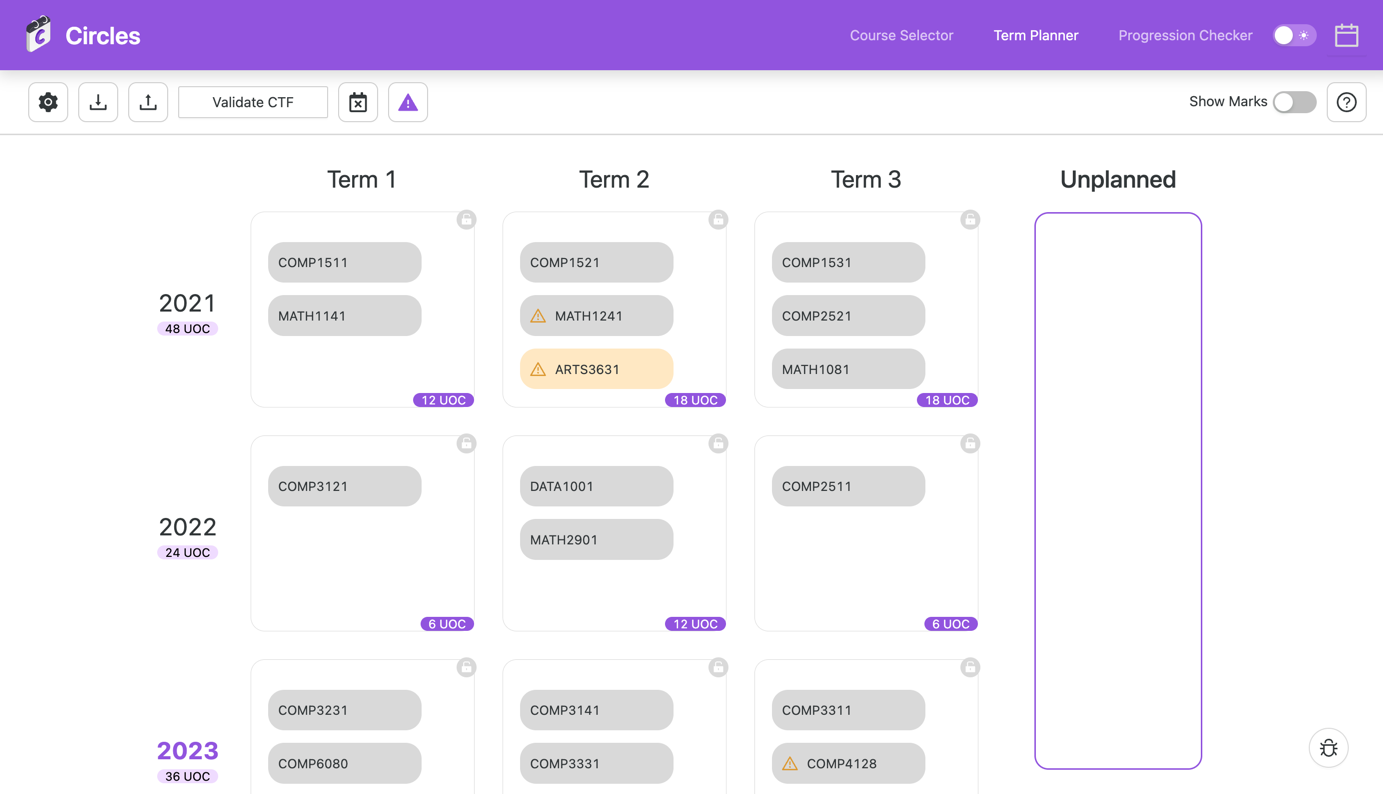
Task: Click the Validate CTF button
Action: click(253, 102)
